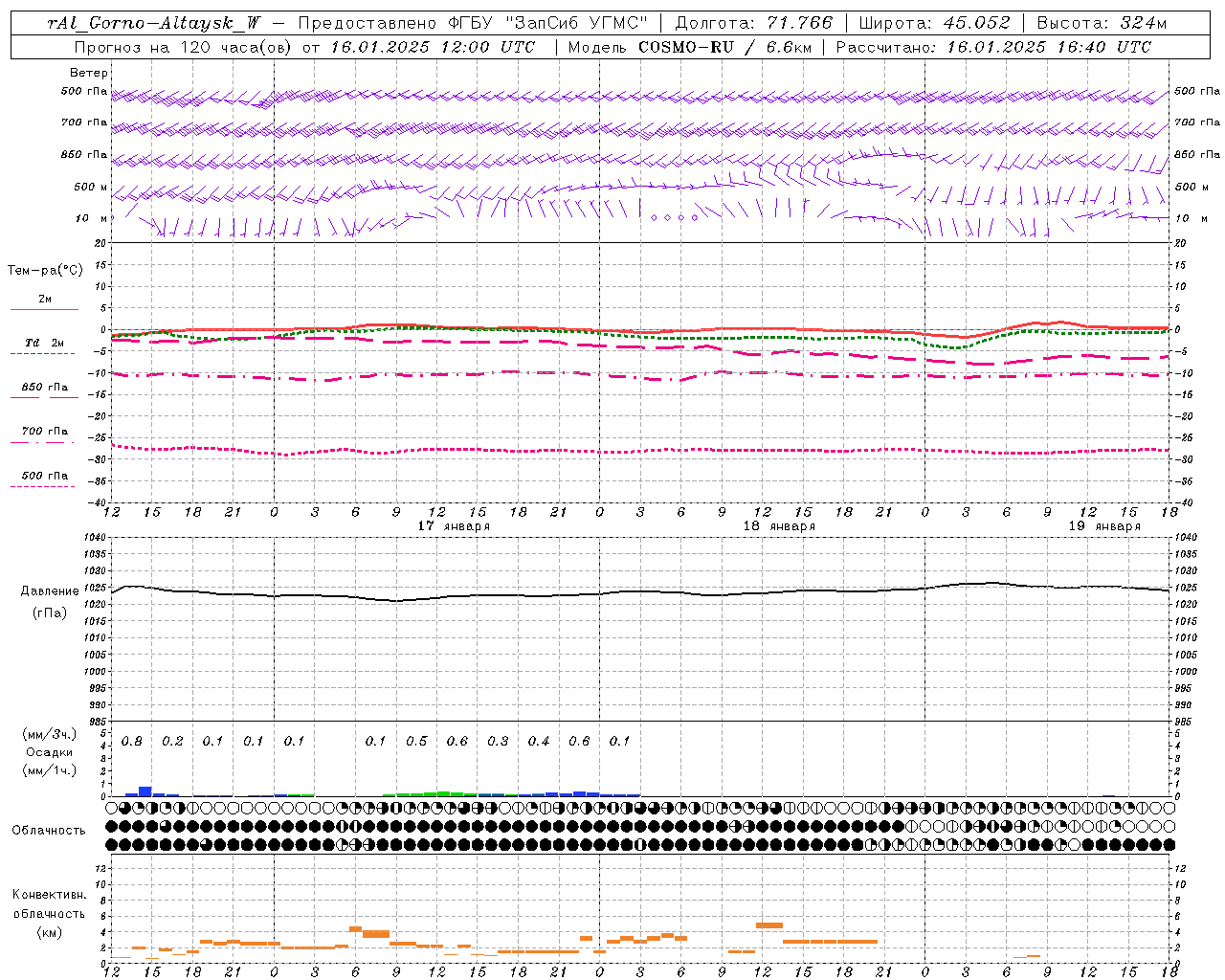This screenshot has width=1225, height=980.
Task: Click the 0.8 precipitation value
Action: click(x=132, y=742)
